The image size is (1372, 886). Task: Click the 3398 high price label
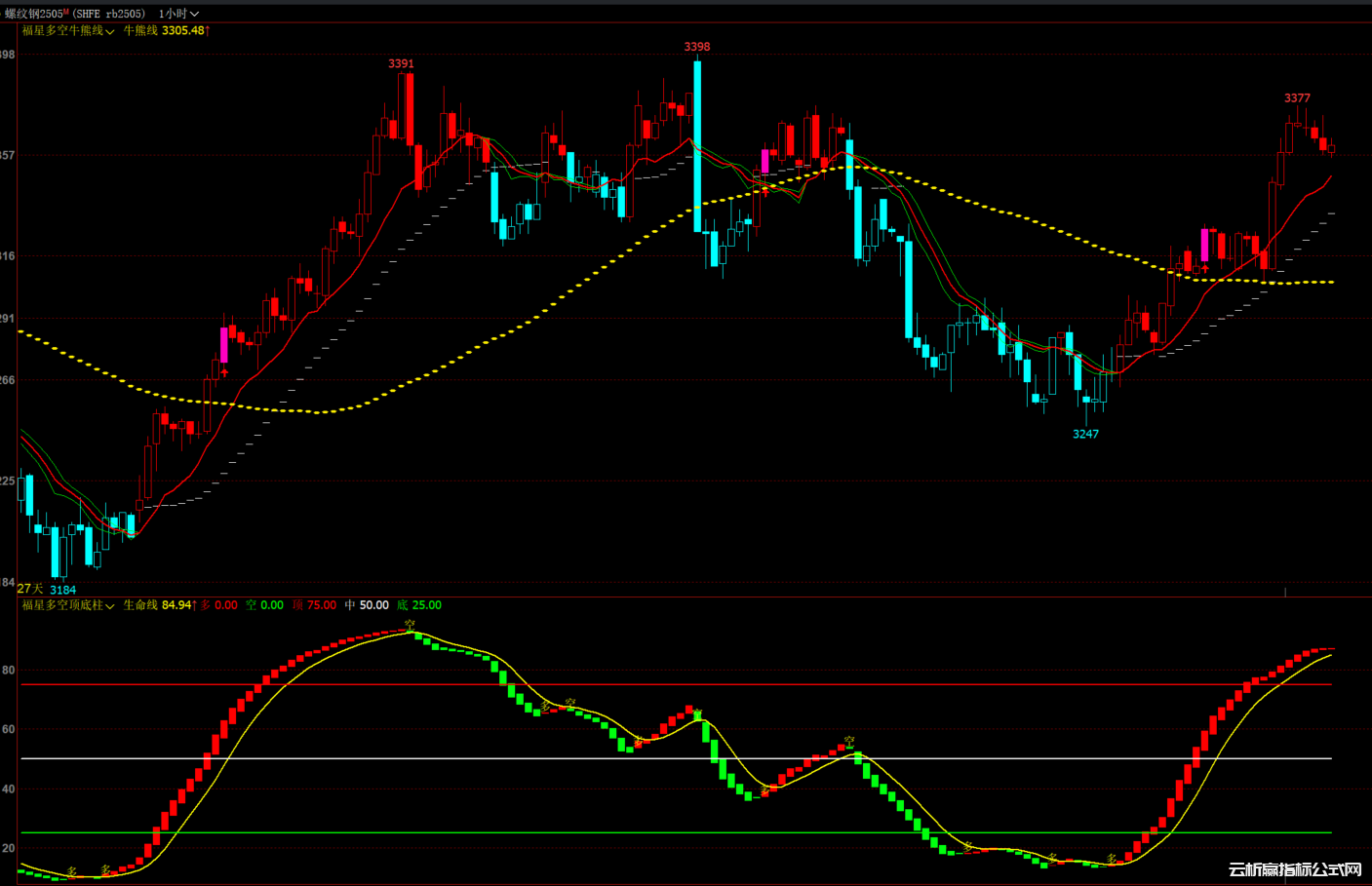(x=697, y=47)
